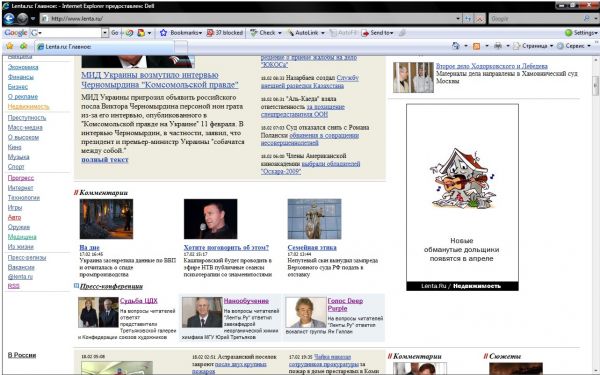
Task: Click the Stop loading red X icon
Action: (x=480, y=18)
